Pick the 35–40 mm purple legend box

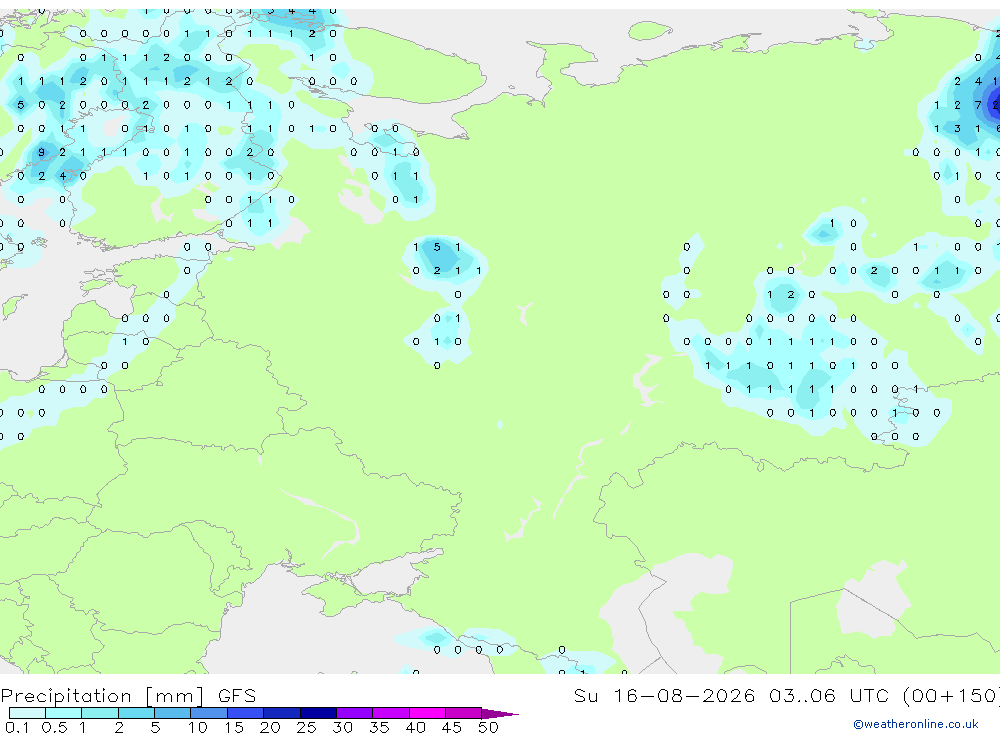(391, 713)
